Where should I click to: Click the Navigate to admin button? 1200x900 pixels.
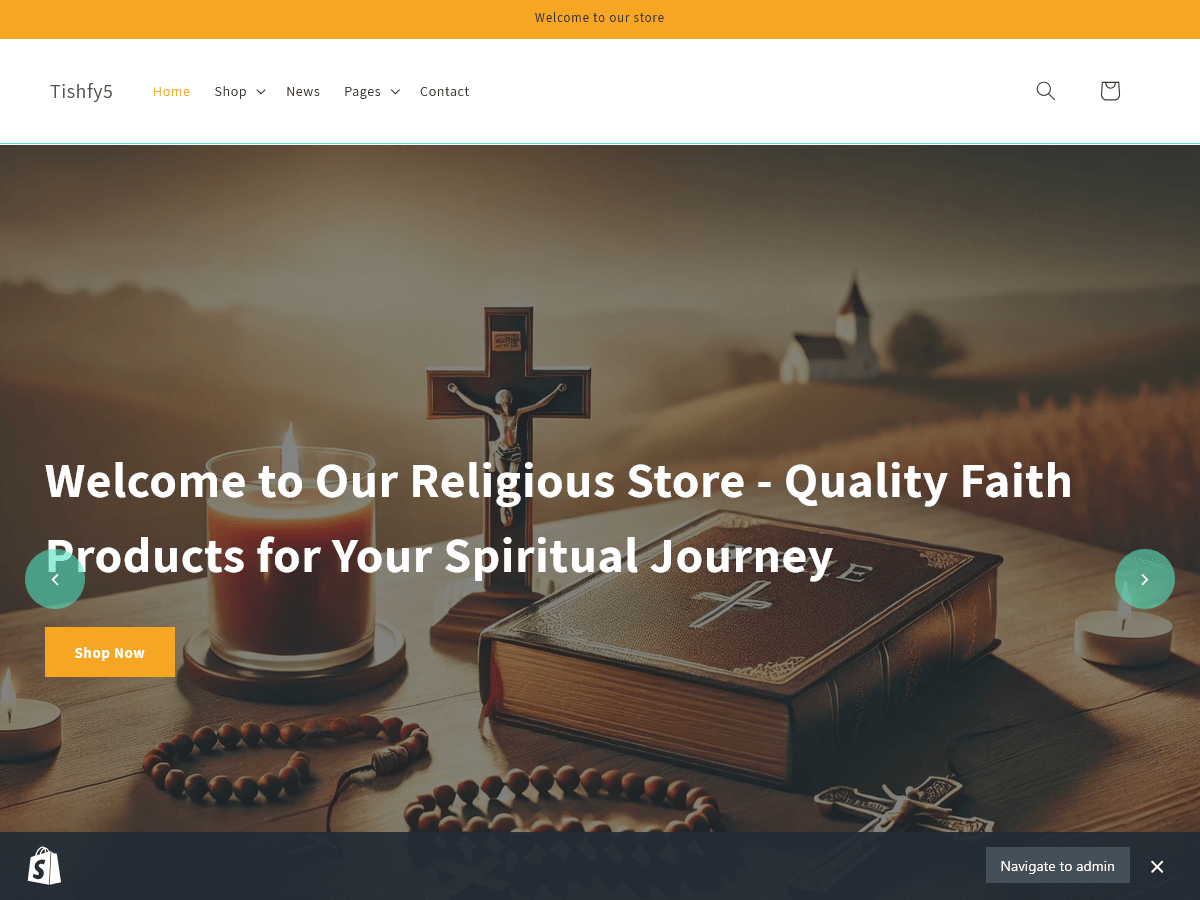tap(1057, 866)
